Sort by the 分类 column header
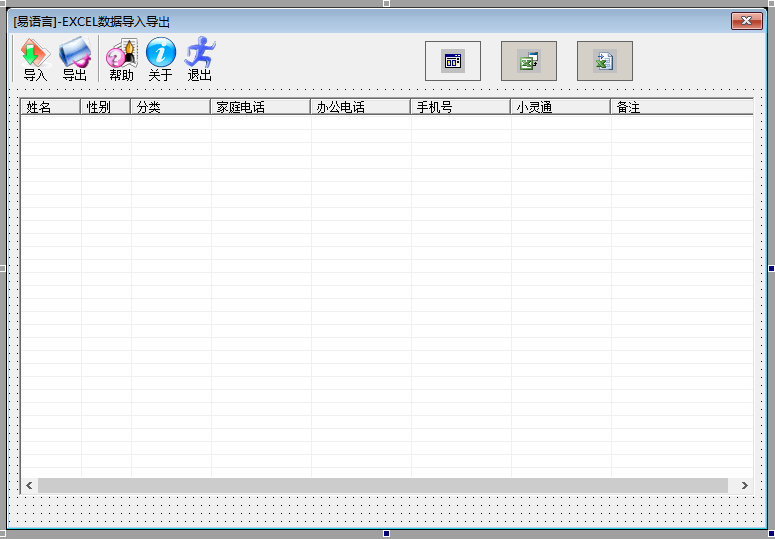The height and width of the screenshot is (539, 775). click(170, 107)
